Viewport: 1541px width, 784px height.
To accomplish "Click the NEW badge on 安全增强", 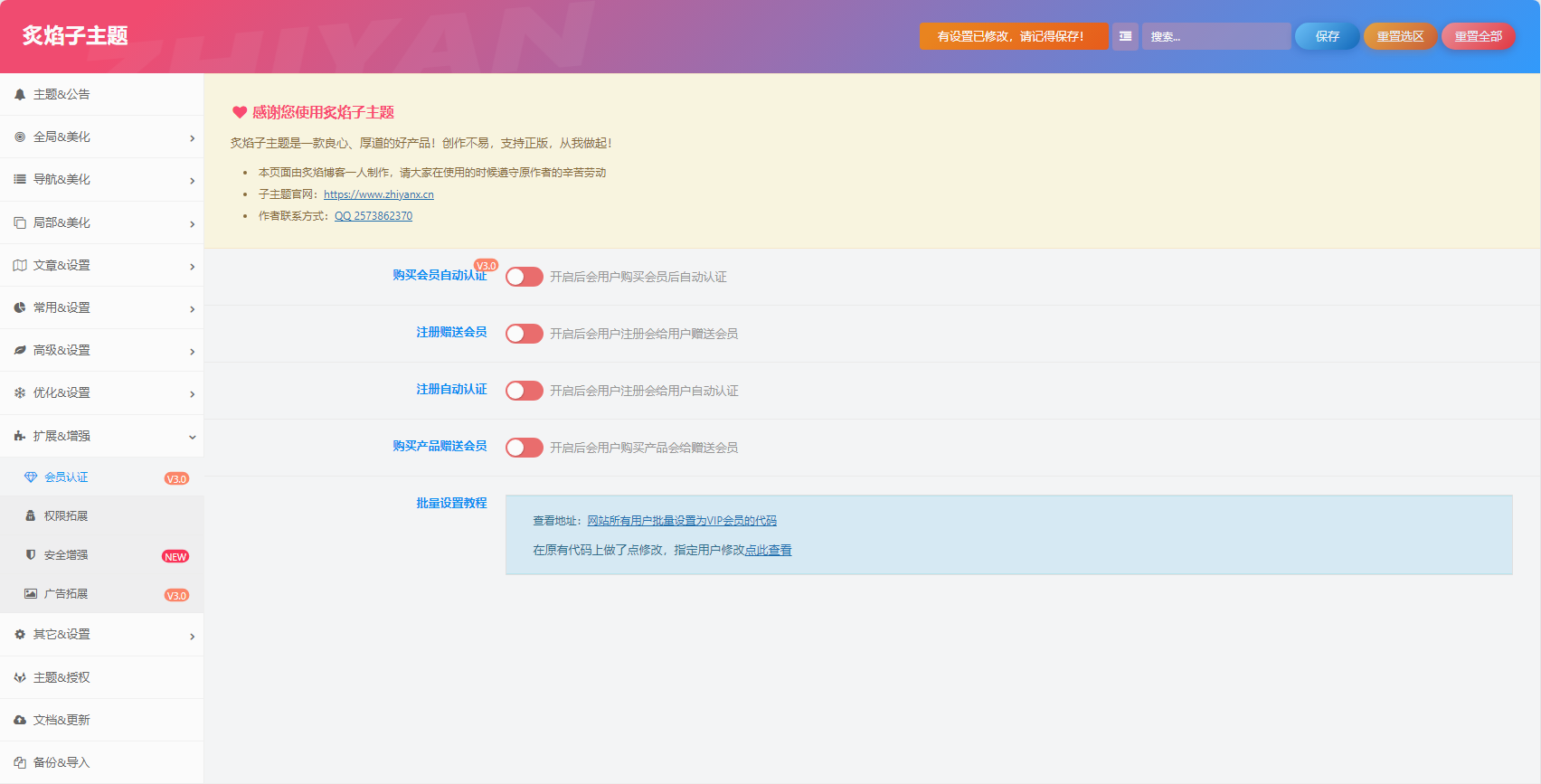I will coord(175,556).
